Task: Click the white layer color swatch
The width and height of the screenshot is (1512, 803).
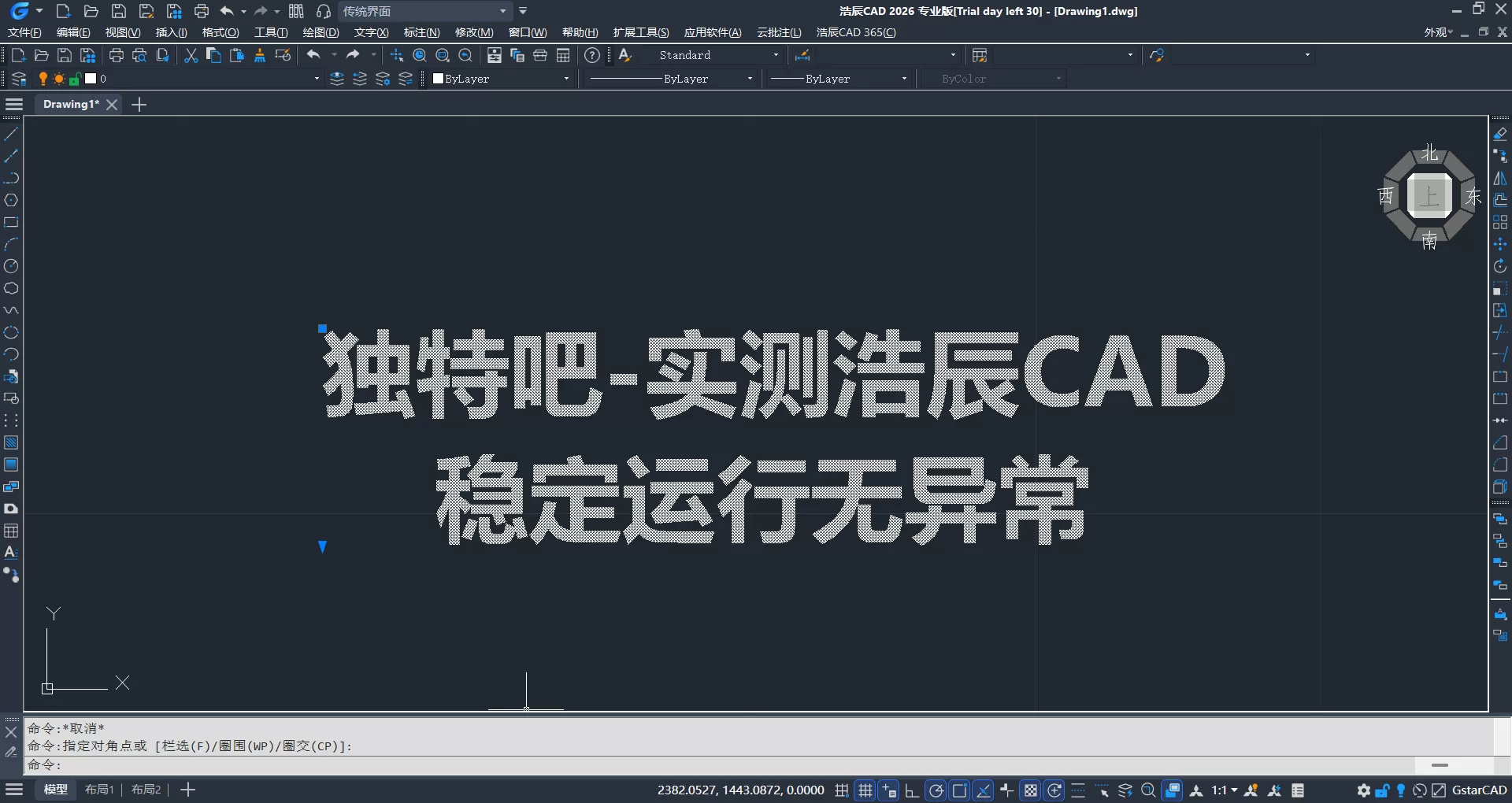Action: [90, 79]
